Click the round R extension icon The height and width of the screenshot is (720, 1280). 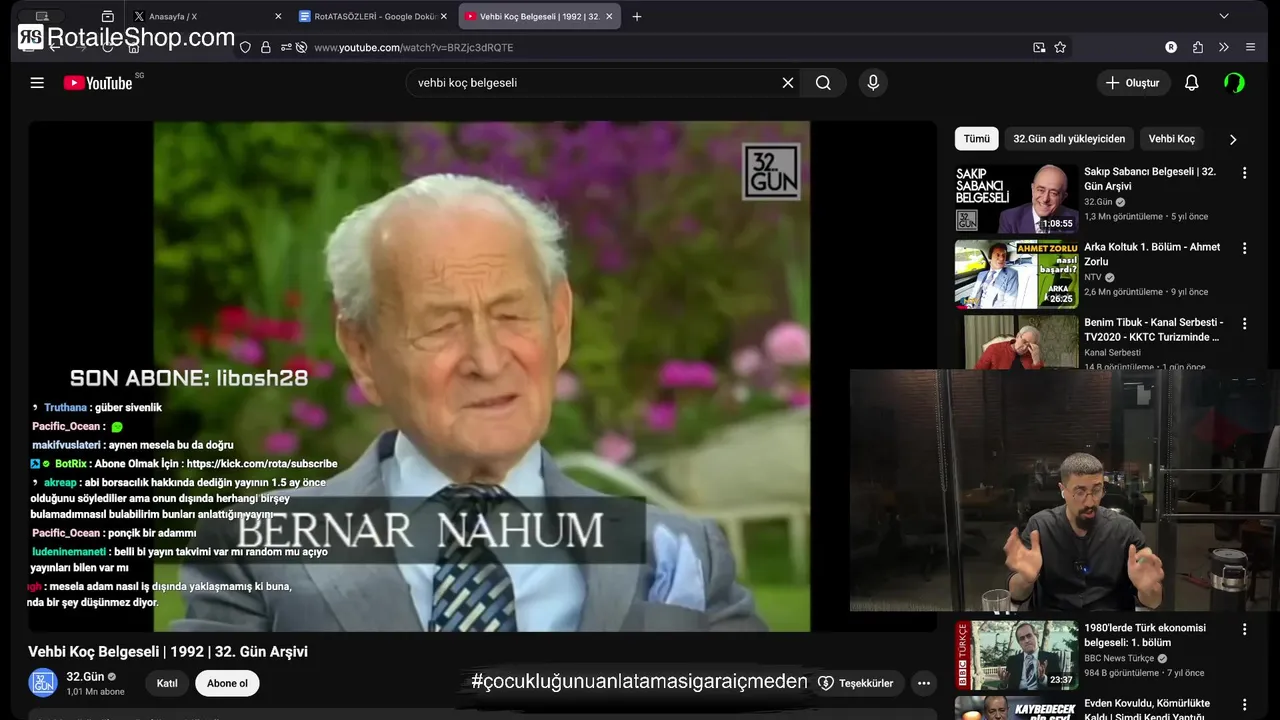pos(1171,47)
